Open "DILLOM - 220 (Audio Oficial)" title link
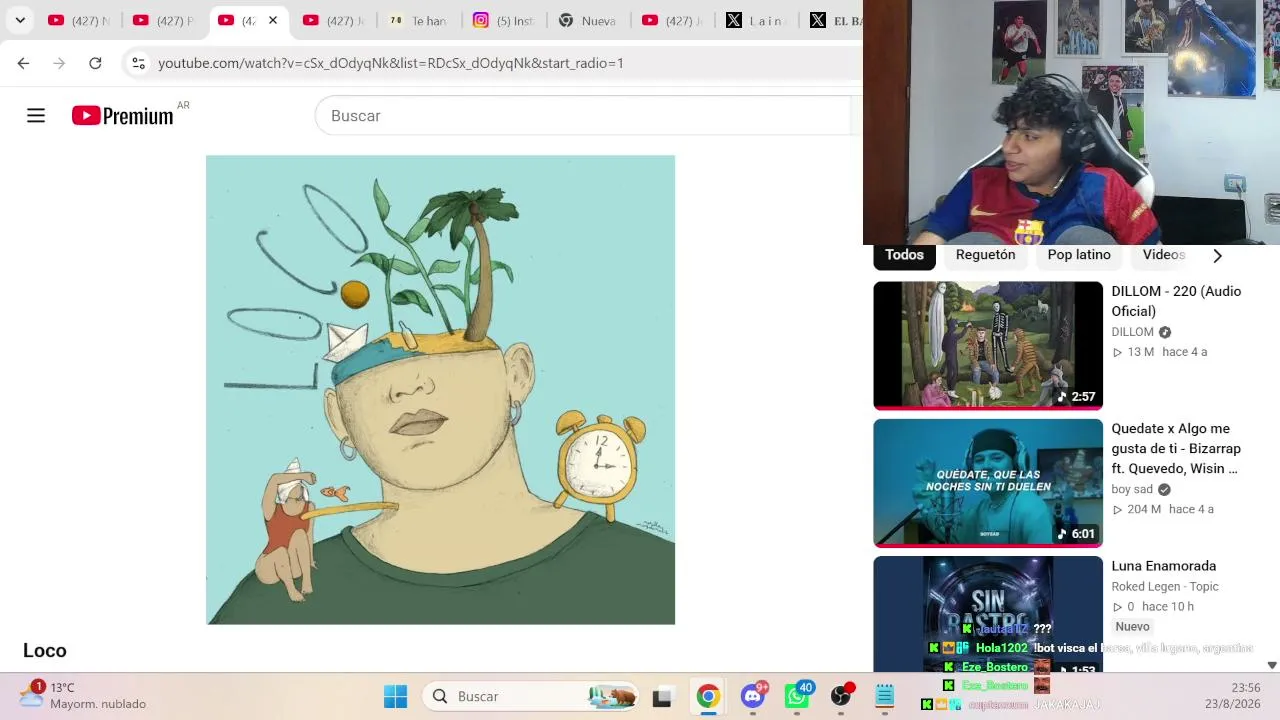 tap(1176, 301)
